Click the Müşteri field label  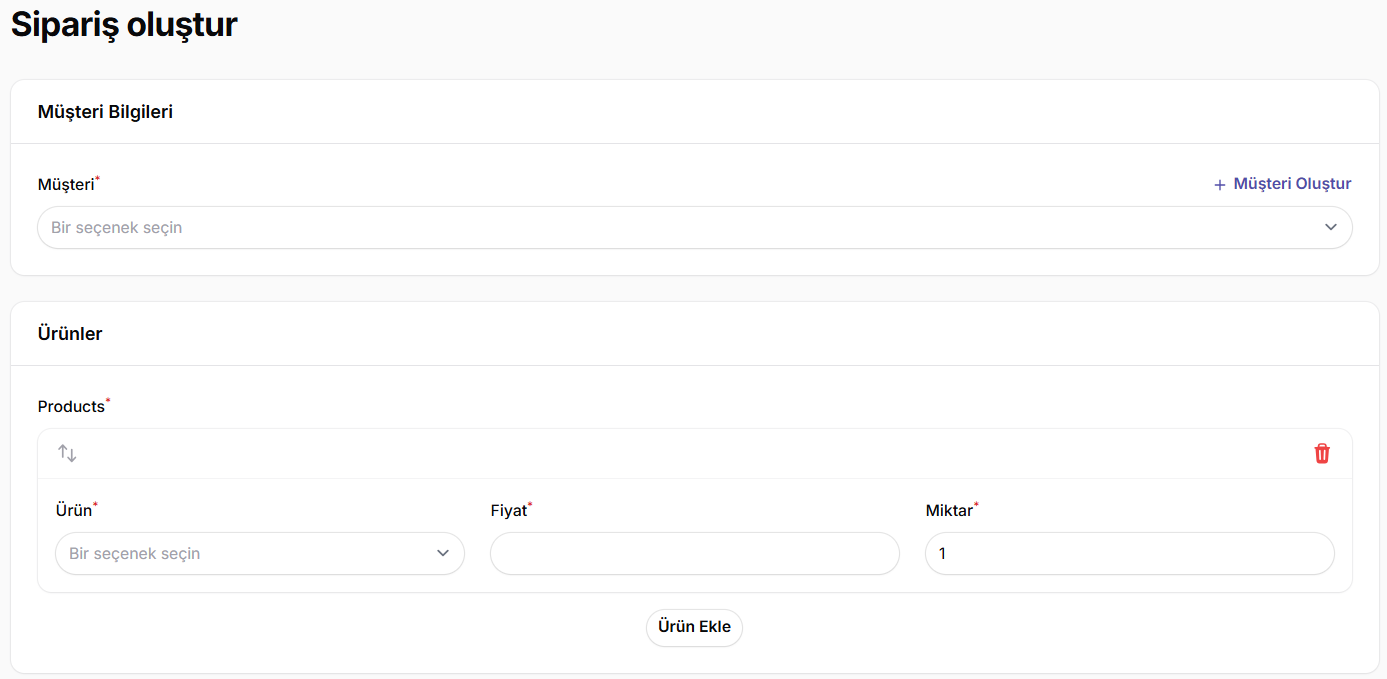click(66, 184)
